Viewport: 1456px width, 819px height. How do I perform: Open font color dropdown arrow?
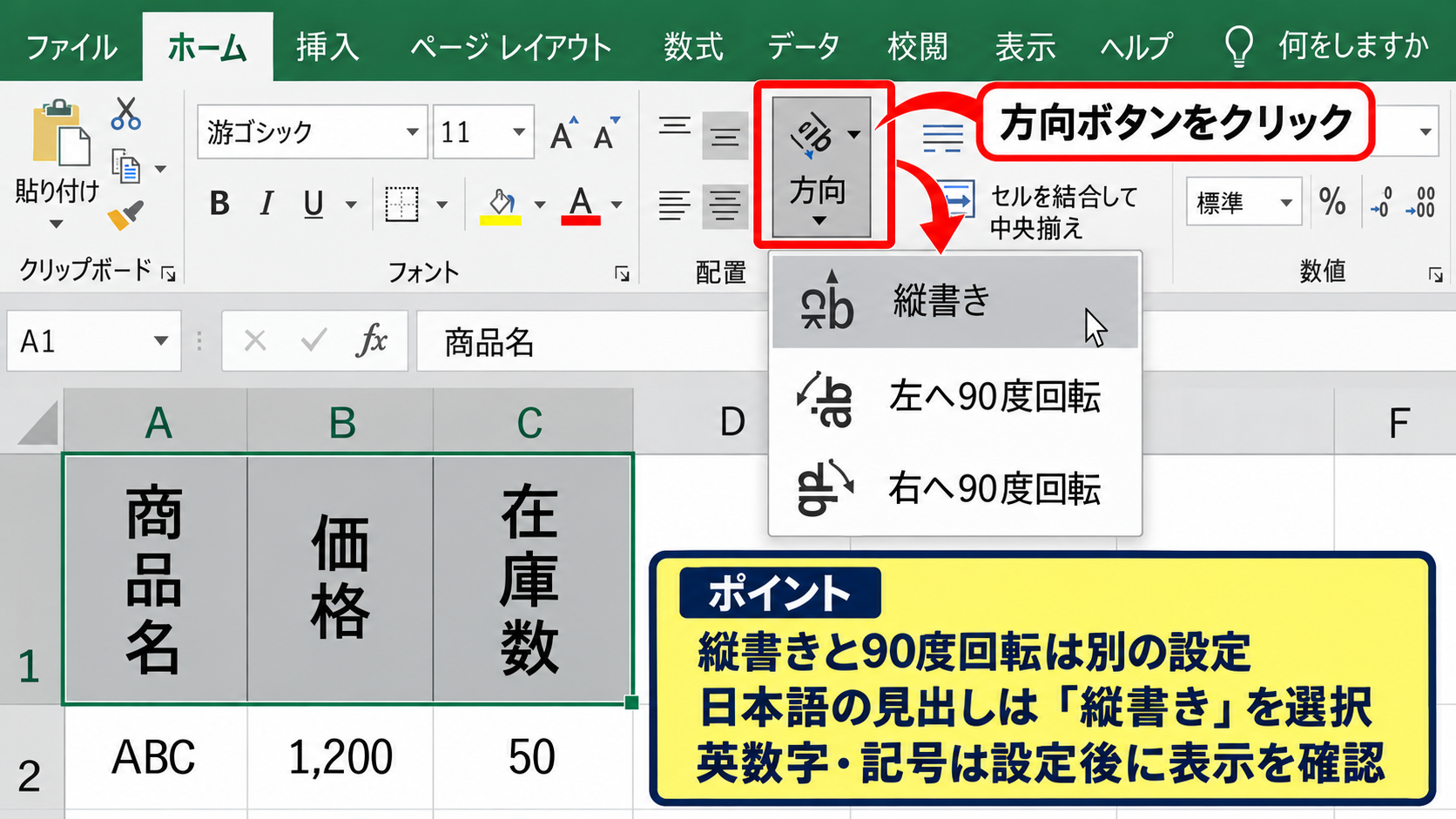click(617, 205)
